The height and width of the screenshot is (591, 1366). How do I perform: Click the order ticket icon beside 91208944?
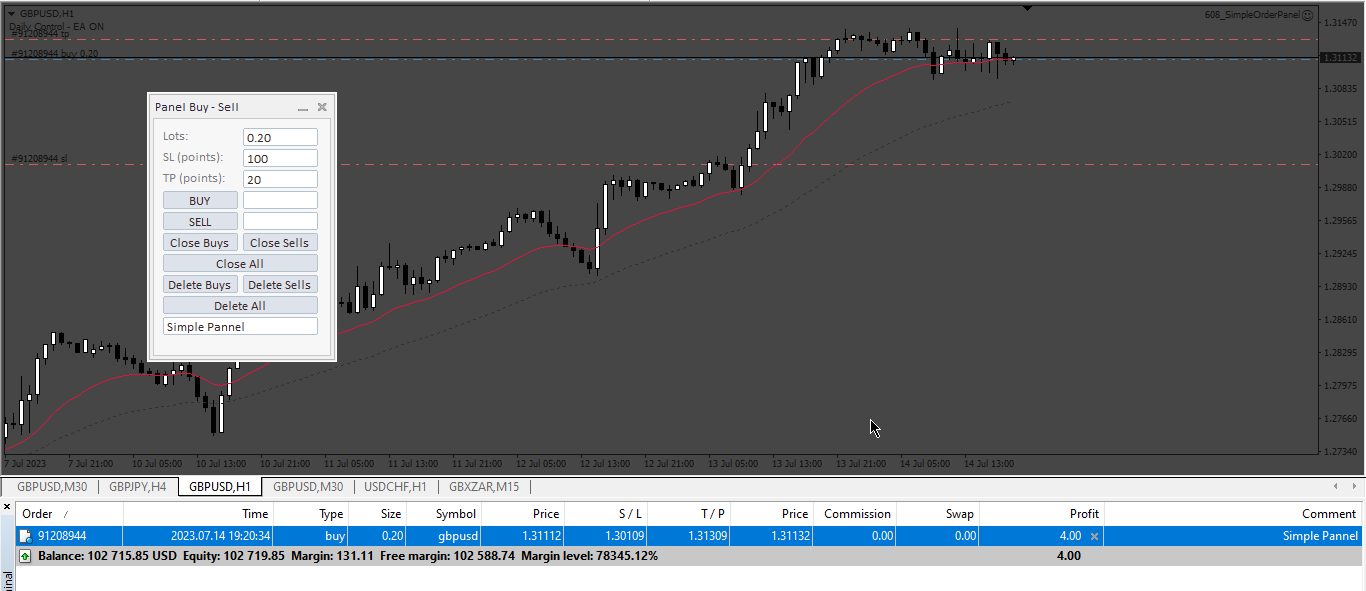pos(25,537)
